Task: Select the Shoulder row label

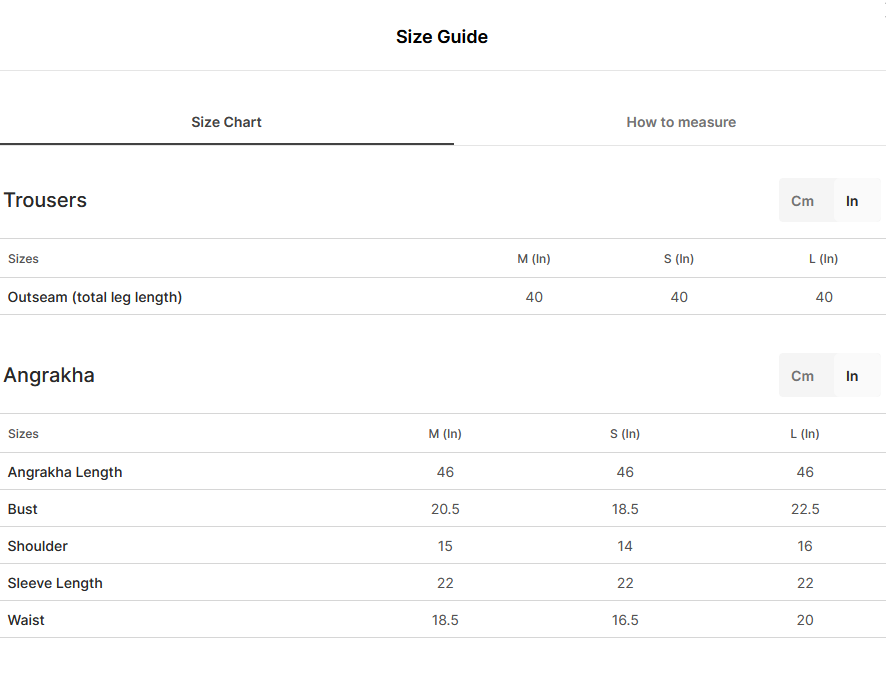Action: (x=37, y=546)
